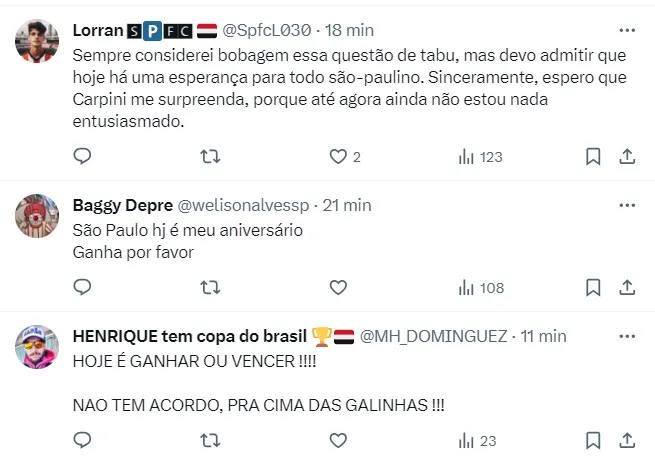The width and height of the screenshot is (655, 460).
Task: Open more options on Baggy Depre's tweet
Action: (x=627, y=205)
